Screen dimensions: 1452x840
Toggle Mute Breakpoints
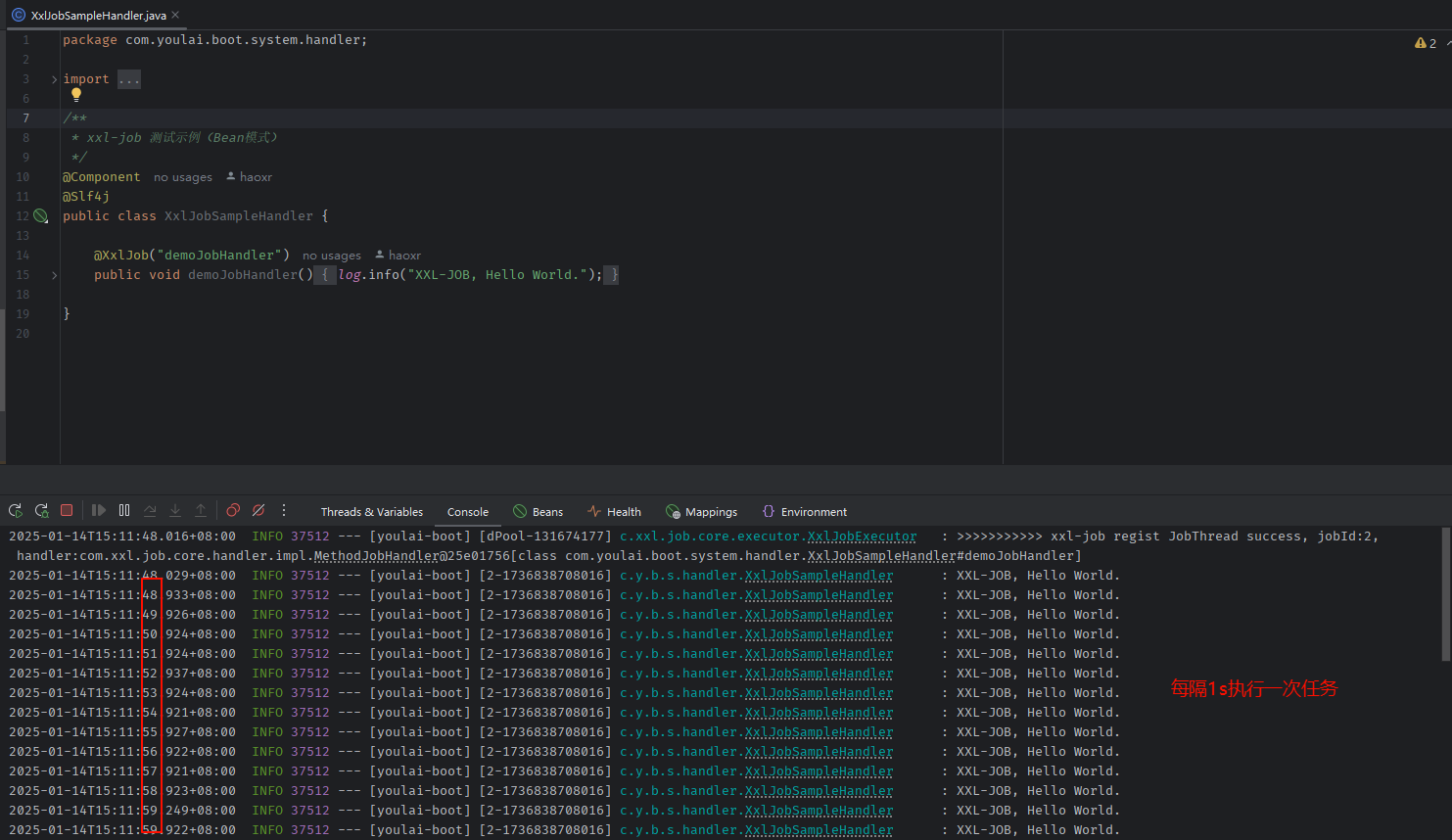(x=258, y=510)
